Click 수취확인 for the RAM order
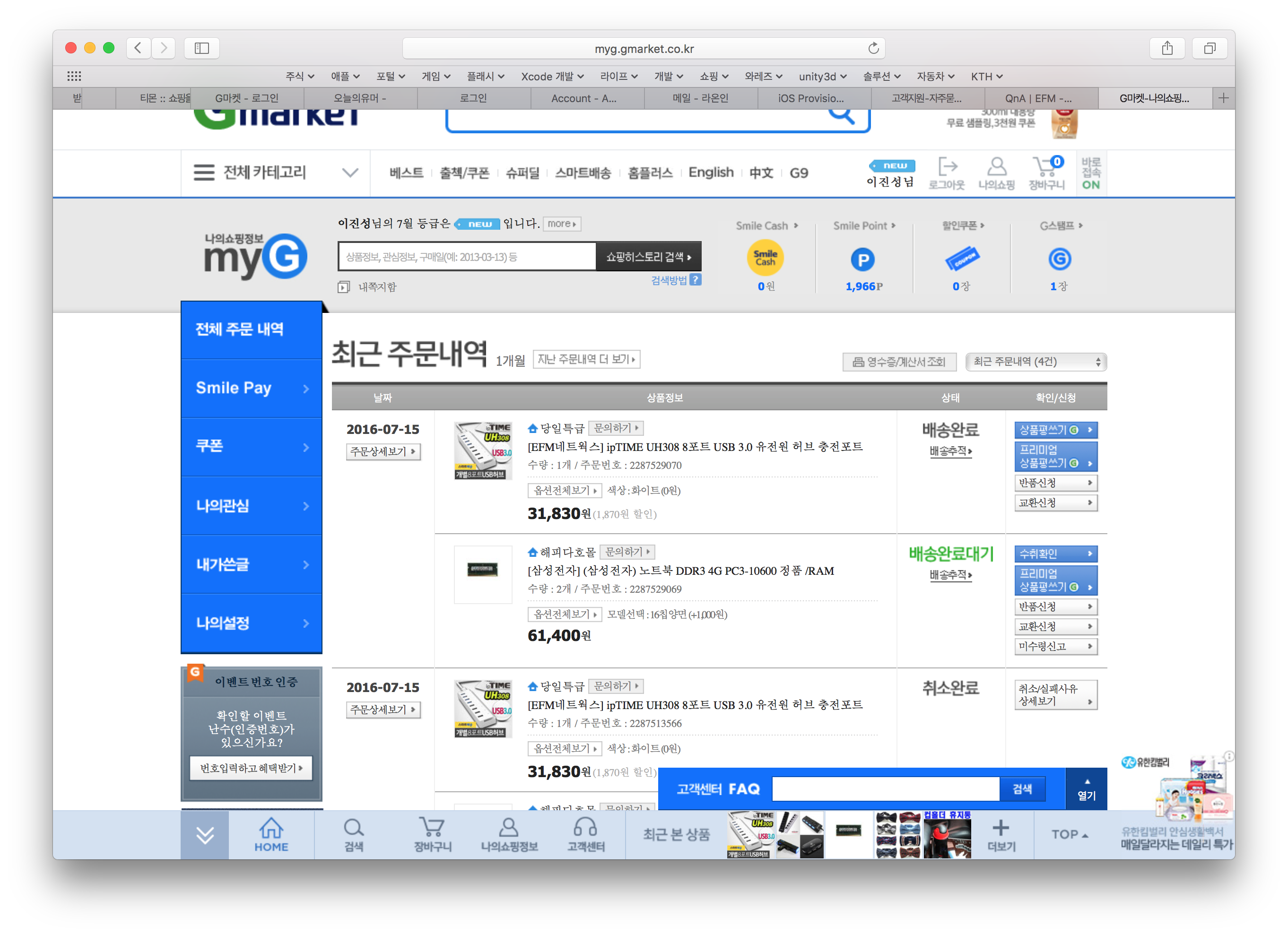1288x935 pixels. pos(1055,554)
